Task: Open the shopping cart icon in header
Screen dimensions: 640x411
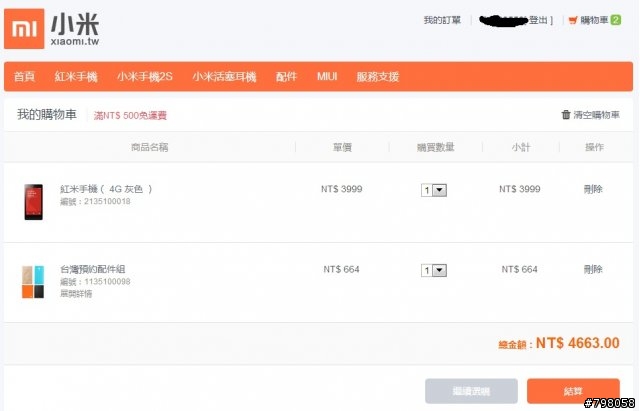Action: pyautogui.click(x=573, y=20)
